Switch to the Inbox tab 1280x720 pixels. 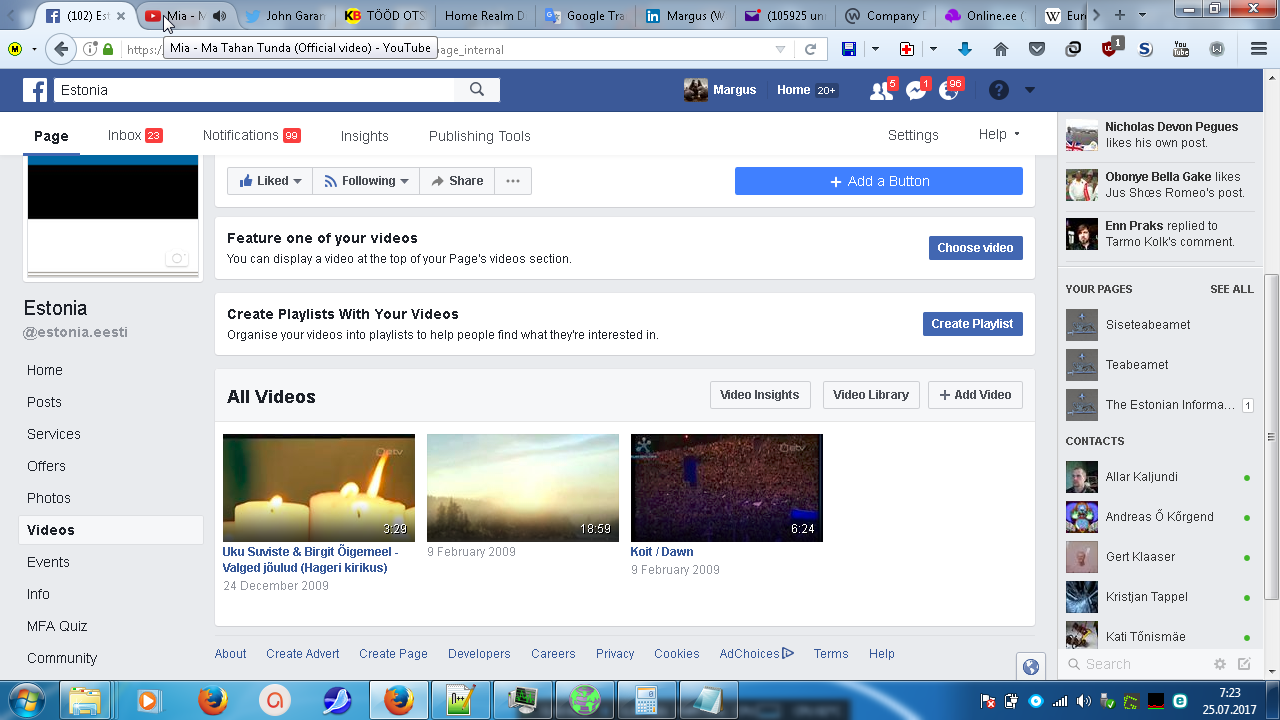135,135
